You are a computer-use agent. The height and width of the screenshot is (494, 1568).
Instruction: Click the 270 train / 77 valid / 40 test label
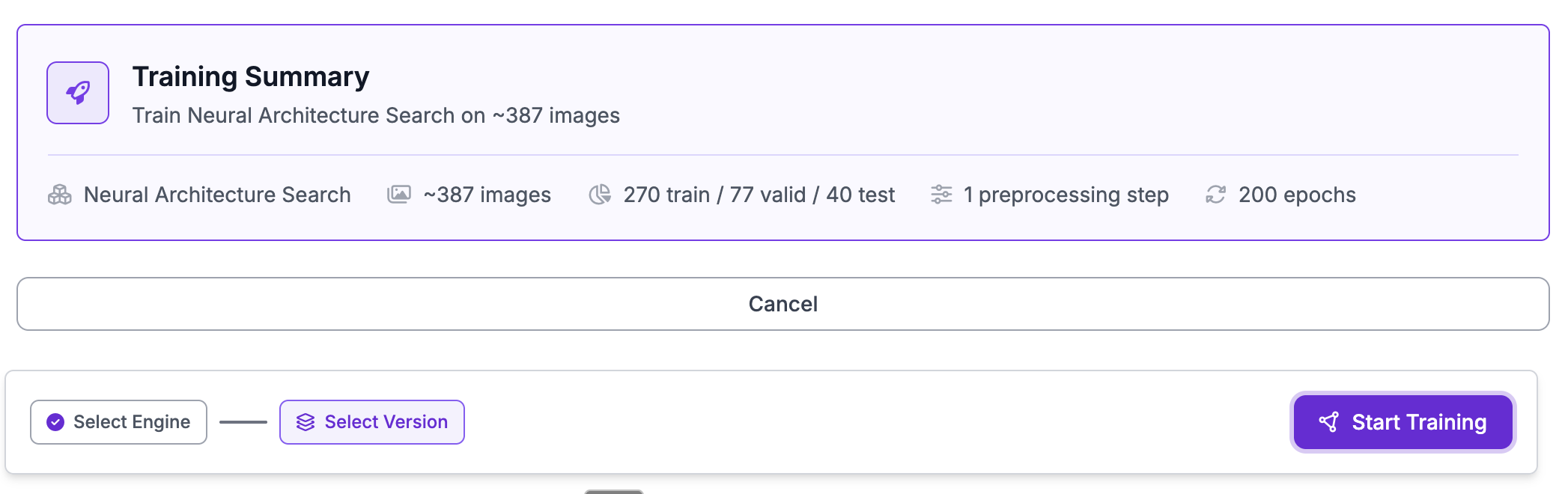click(x=759, y=194)
